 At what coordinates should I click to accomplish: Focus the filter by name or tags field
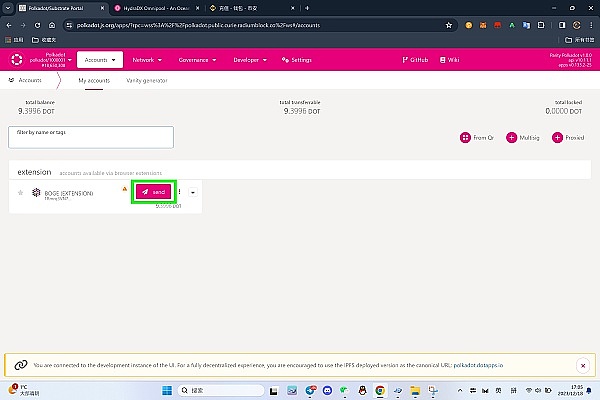(x=91, y=137)
